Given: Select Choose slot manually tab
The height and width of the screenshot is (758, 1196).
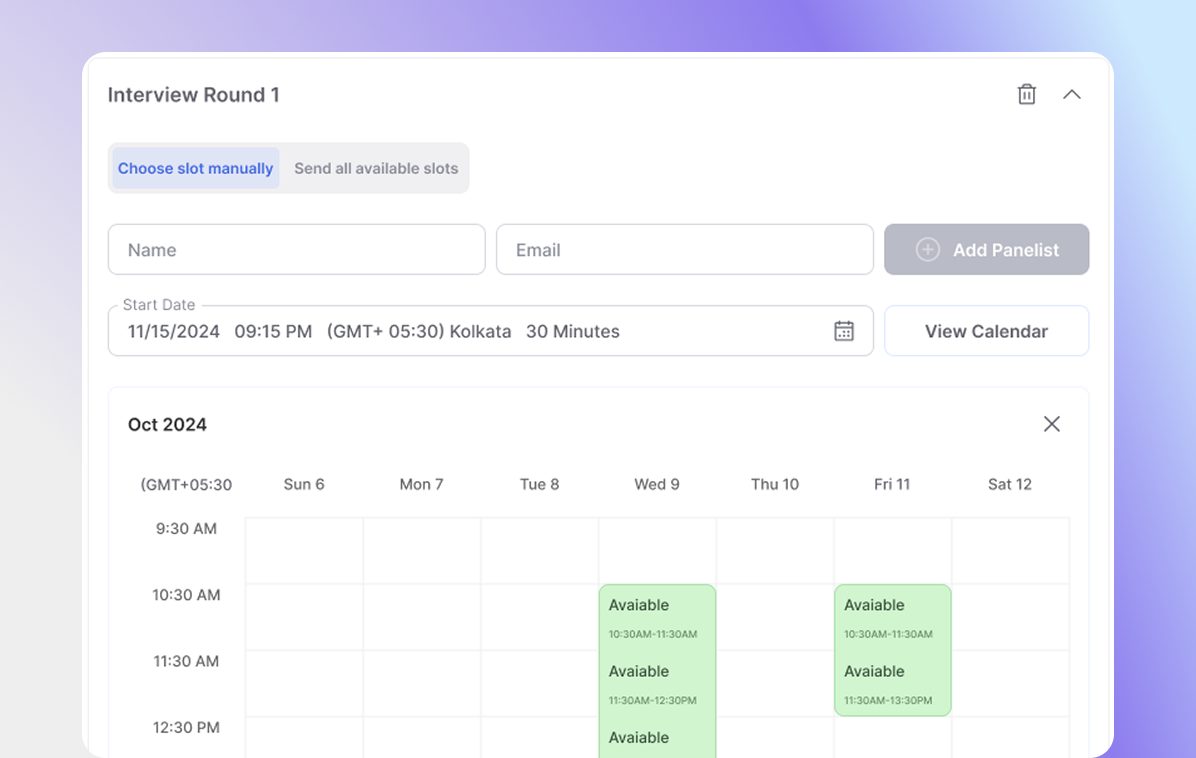Looking at the screenshot, I should [x=195, y=169].
